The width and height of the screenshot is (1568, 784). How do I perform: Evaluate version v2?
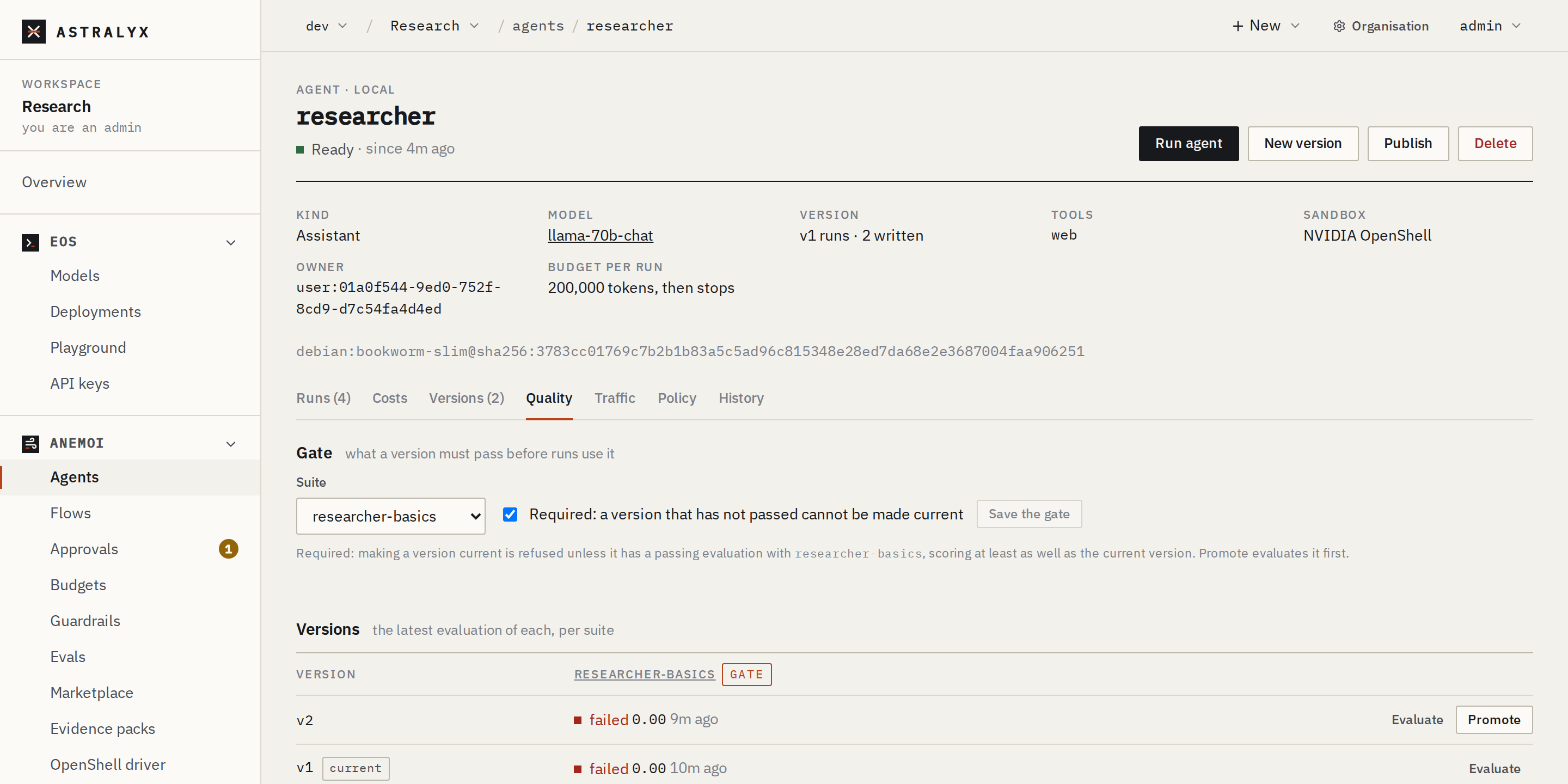coord(1417,720)
